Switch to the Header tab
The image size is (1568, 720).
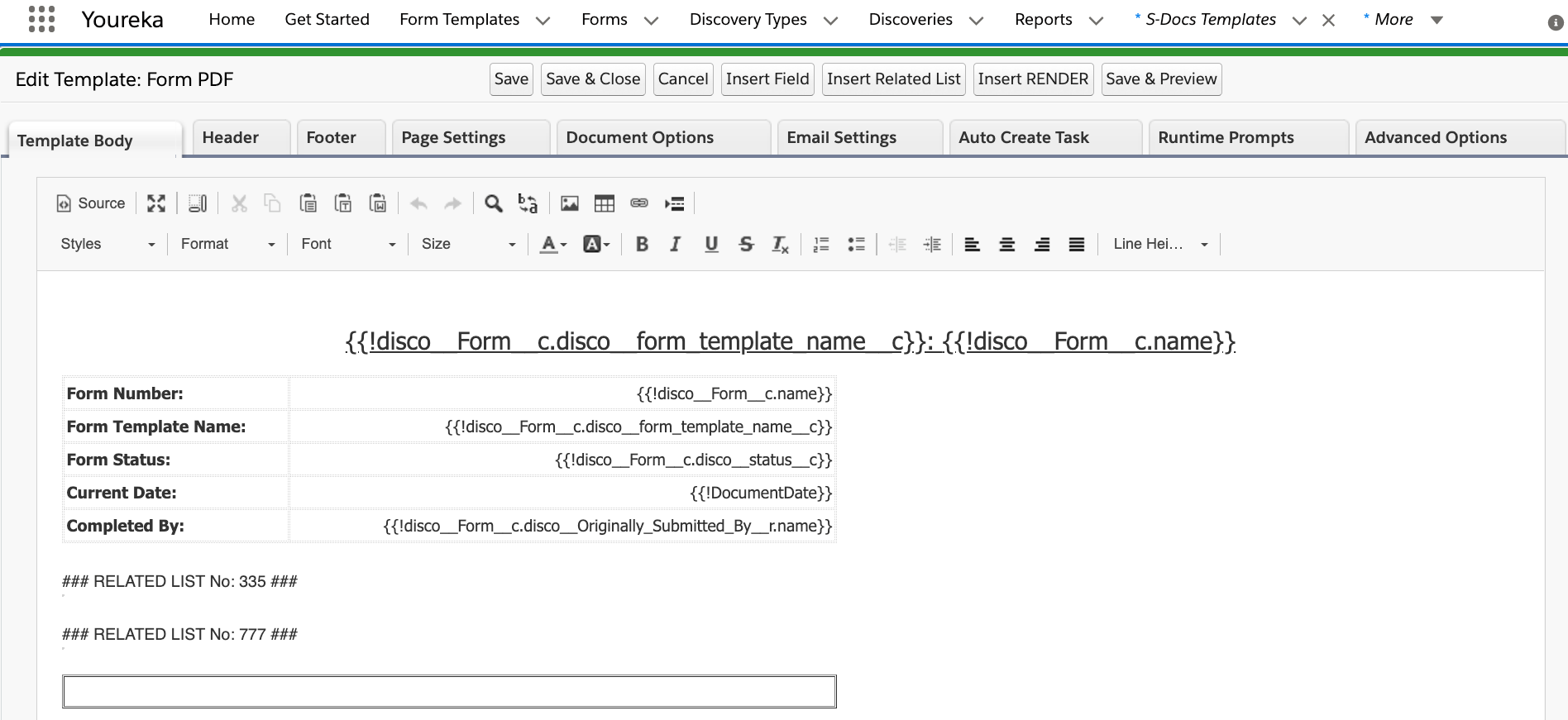point(241,137)
